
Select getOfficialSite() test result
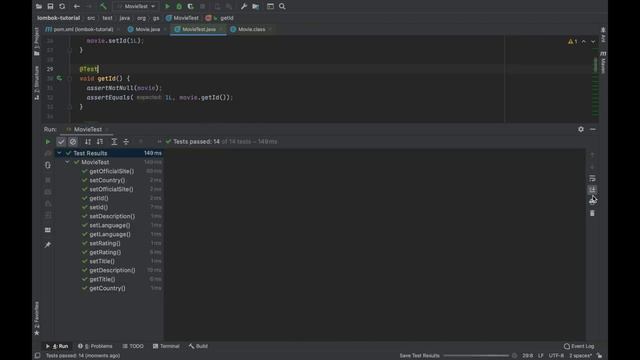[x=111, y=171]
